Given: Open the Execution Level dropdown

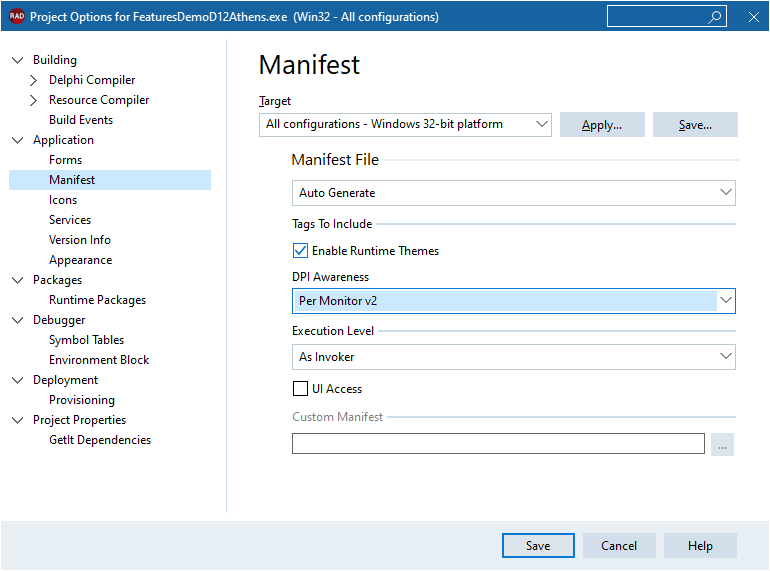Looking at the screenshot, I should tap(514, 357).
